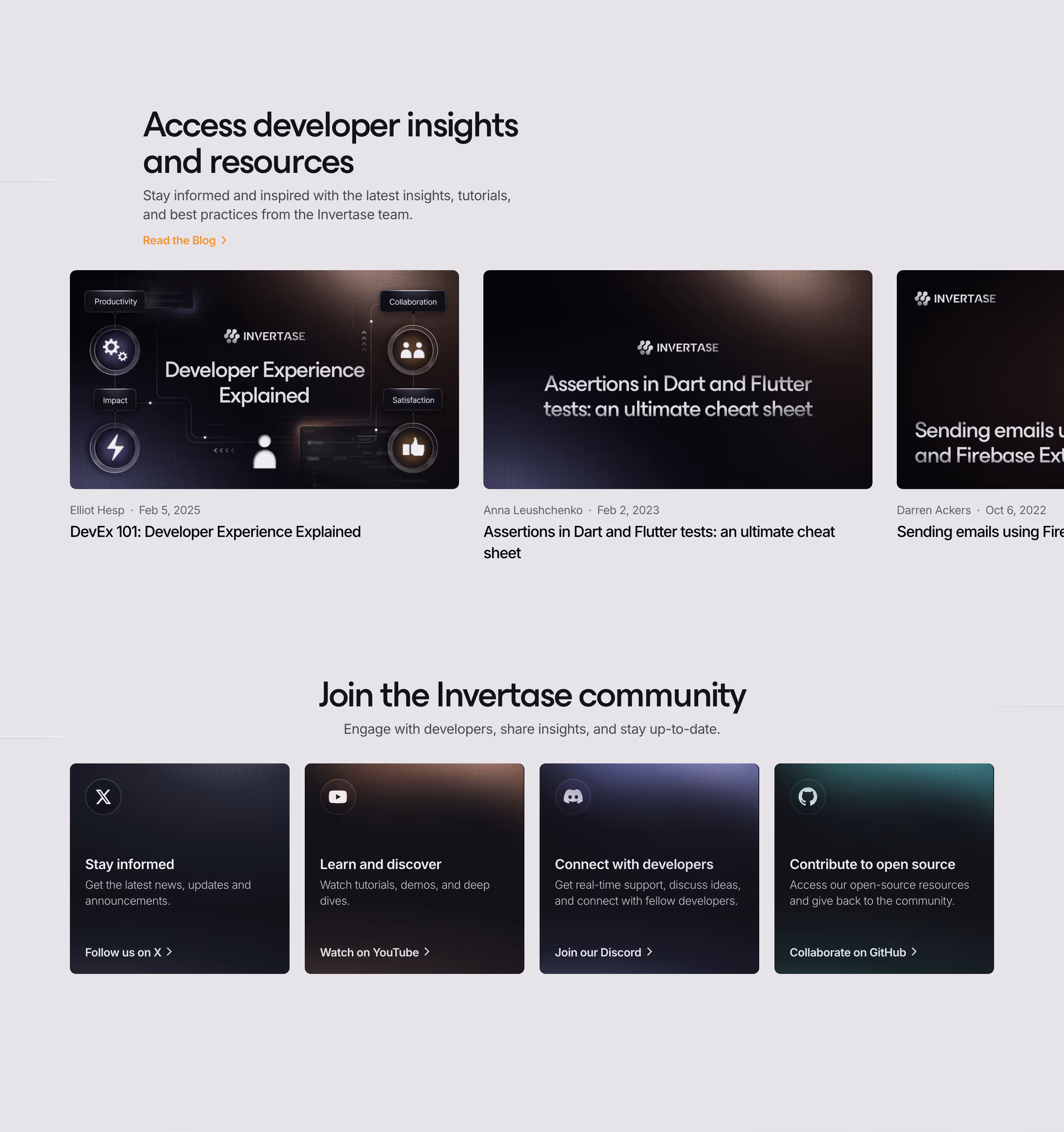Open the Assertions in Dart and Flutter article title
1064x1132 pixels.
click(x=659, y=542)
